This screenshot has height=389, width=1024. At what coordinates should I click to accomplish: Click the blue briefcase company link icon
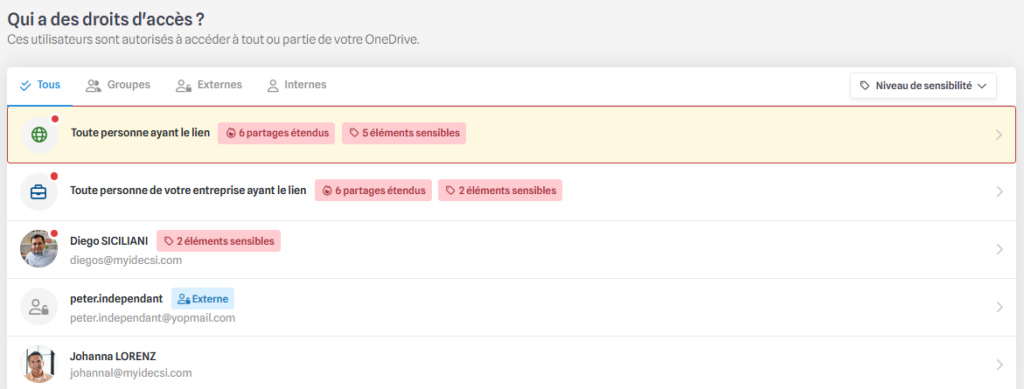pos(40,192)
